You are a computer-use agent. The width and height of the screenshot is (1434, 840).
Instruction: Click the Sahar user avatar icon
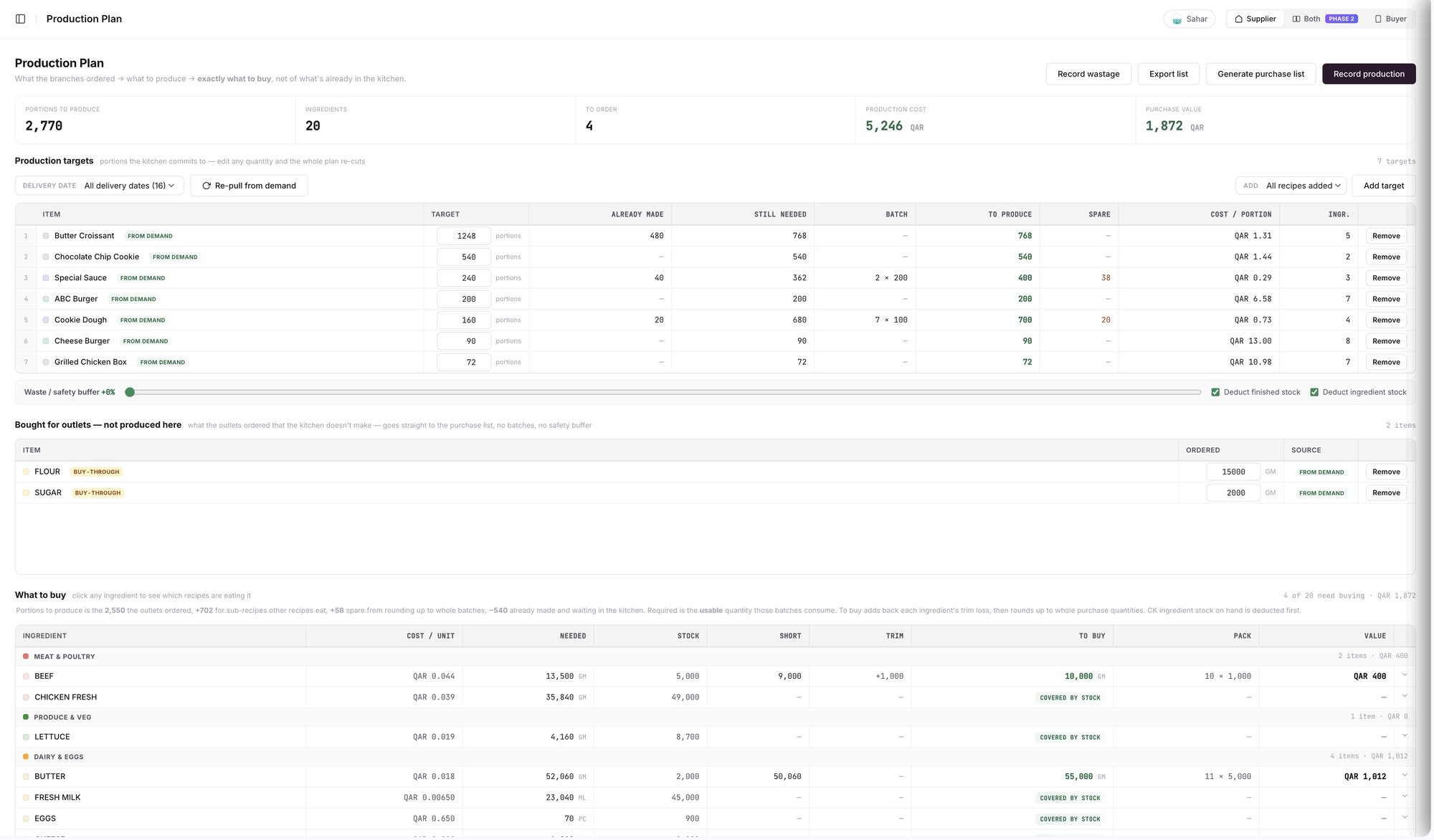point(1177,19)
